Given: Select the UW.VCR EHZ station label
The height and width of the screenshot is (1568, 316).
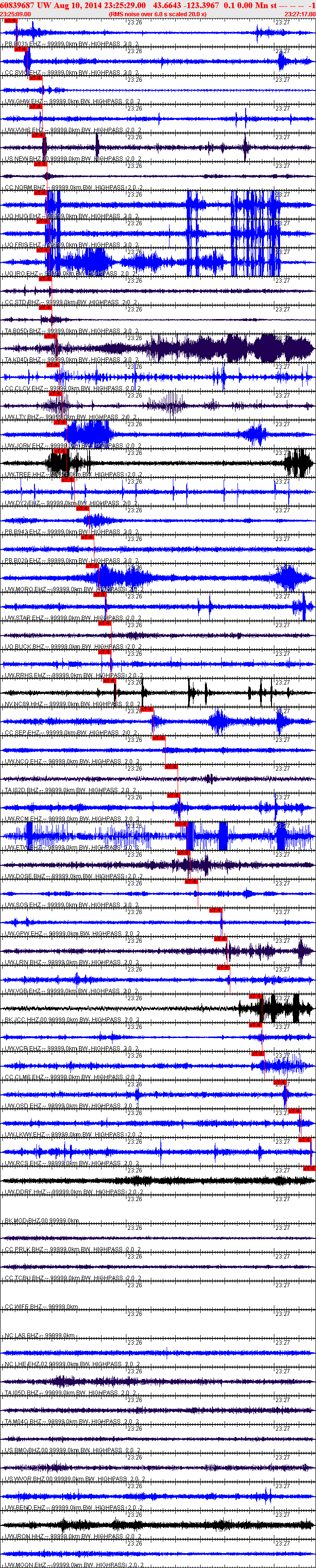Looking at the screenshot, I should tap(72, 1048).
